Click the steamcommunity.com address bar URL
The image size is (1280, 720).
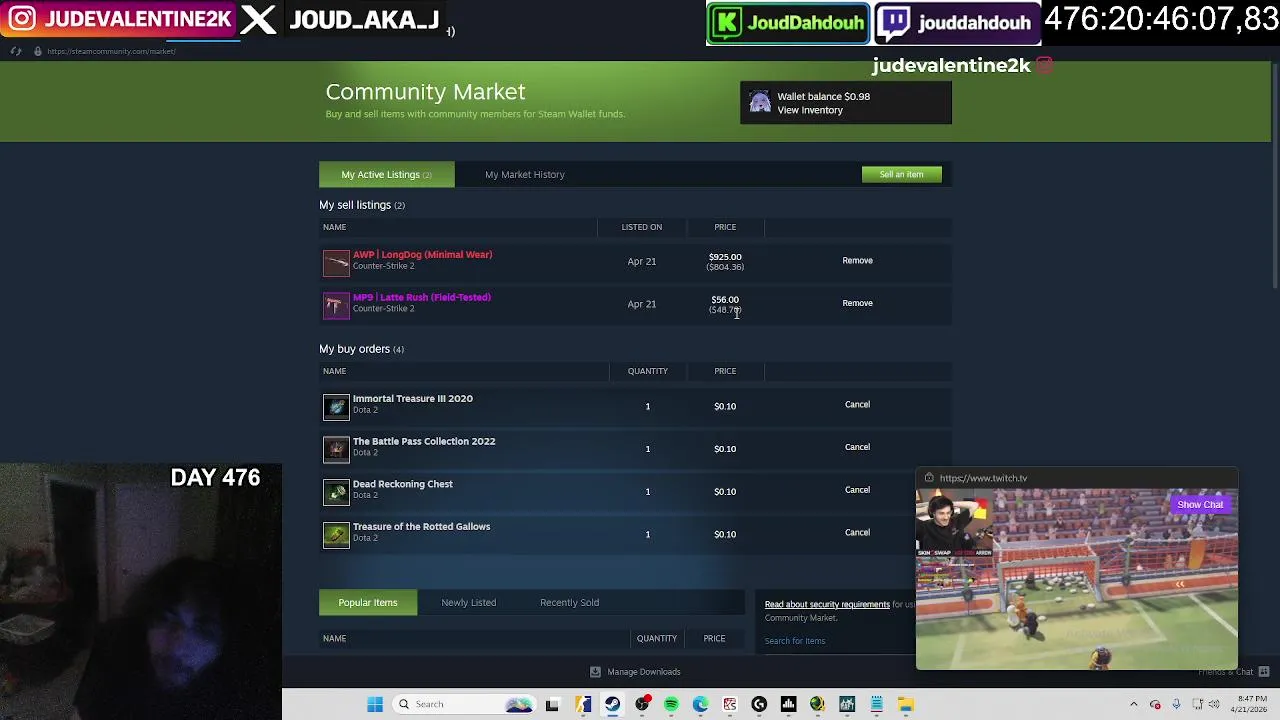click(111, 51)
